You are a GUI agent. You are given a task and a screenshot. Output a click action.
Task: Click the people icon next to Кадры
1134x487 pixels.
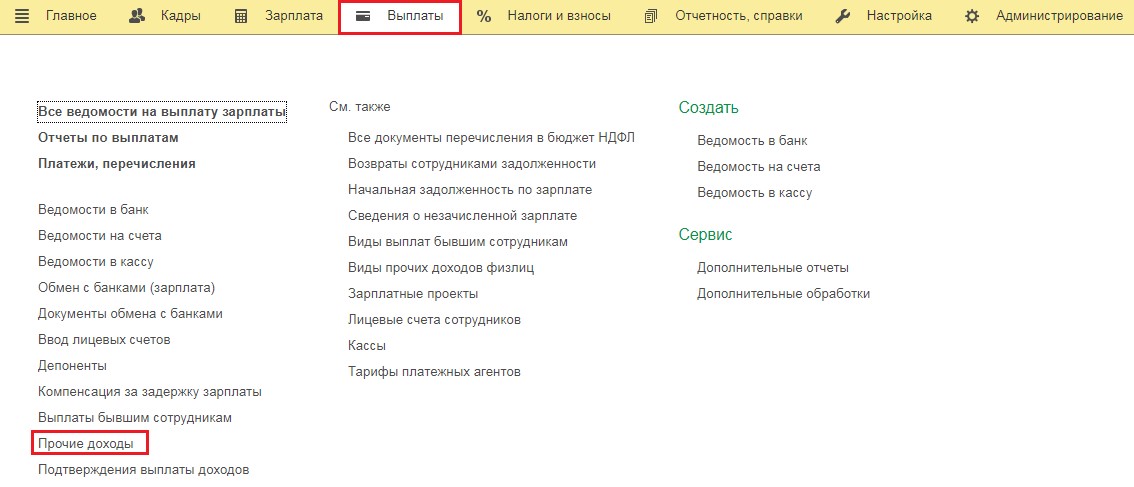click(137, 16)
